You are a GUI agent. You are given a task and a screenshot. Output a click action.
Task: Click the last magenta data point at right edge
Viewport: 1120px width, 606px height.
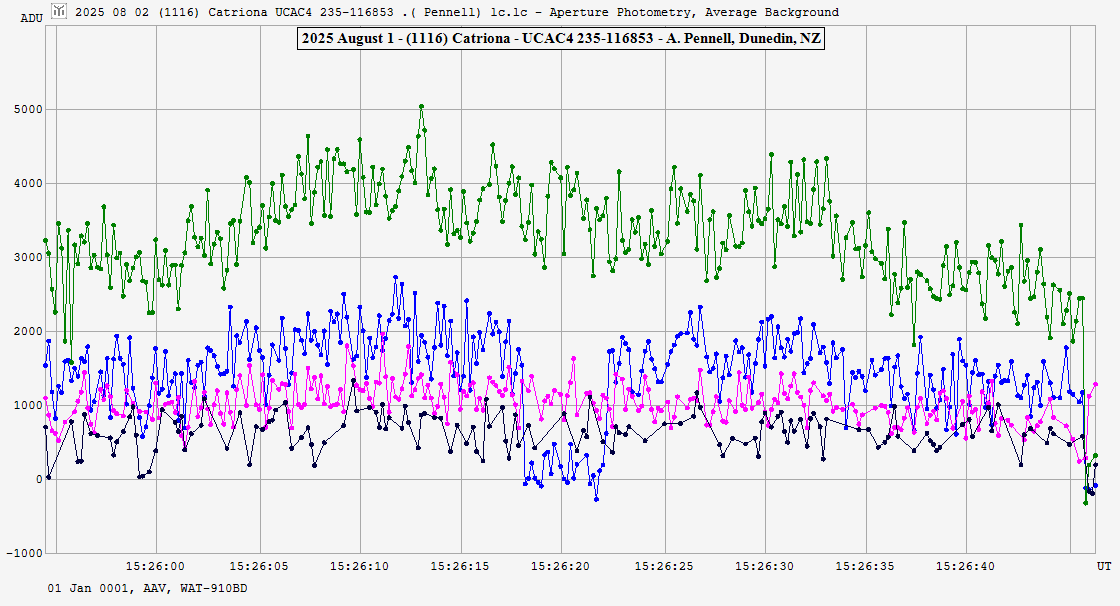[1096, 384]
